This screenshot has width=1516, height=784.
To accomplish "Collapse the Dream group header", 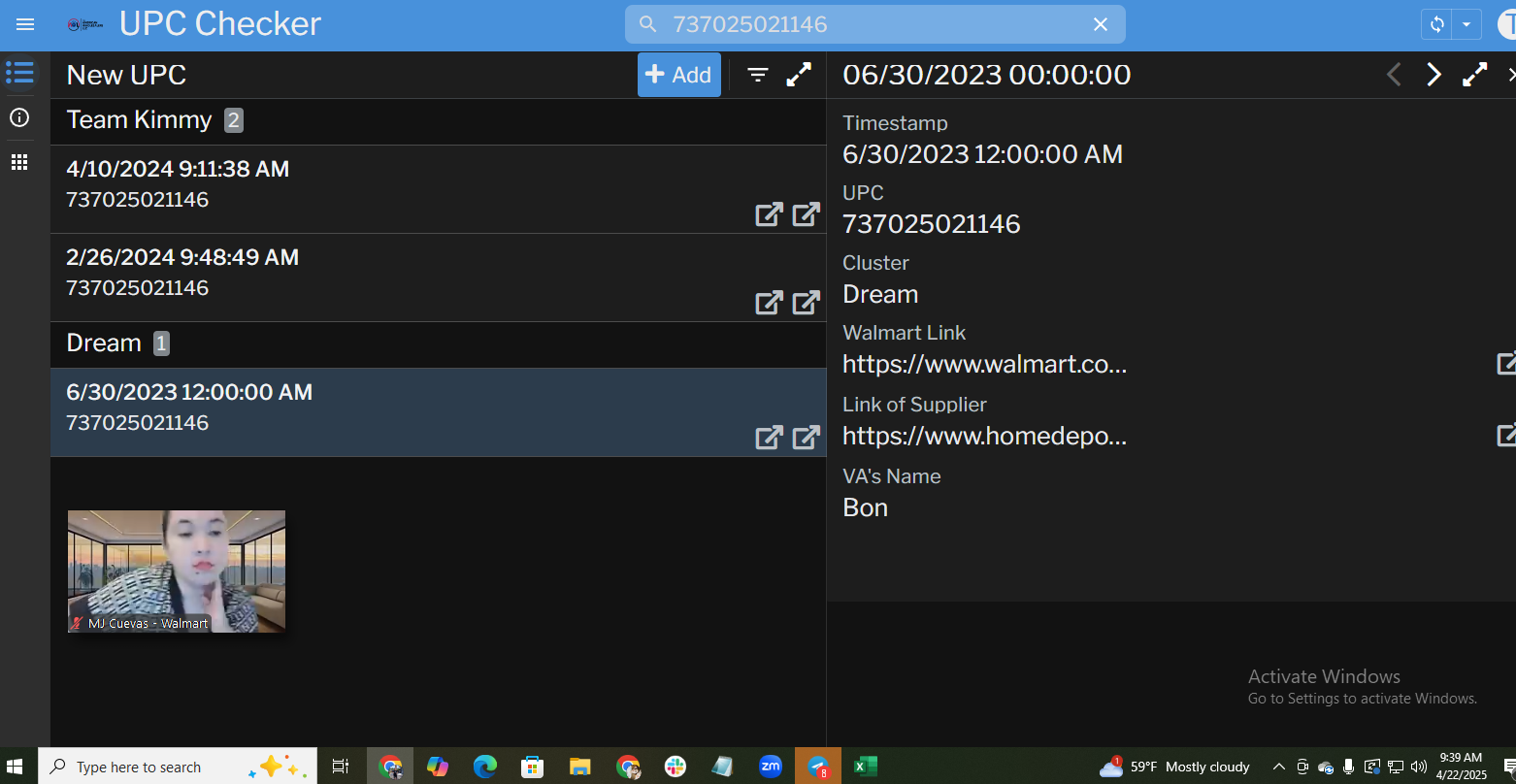I will coord(104,343).
